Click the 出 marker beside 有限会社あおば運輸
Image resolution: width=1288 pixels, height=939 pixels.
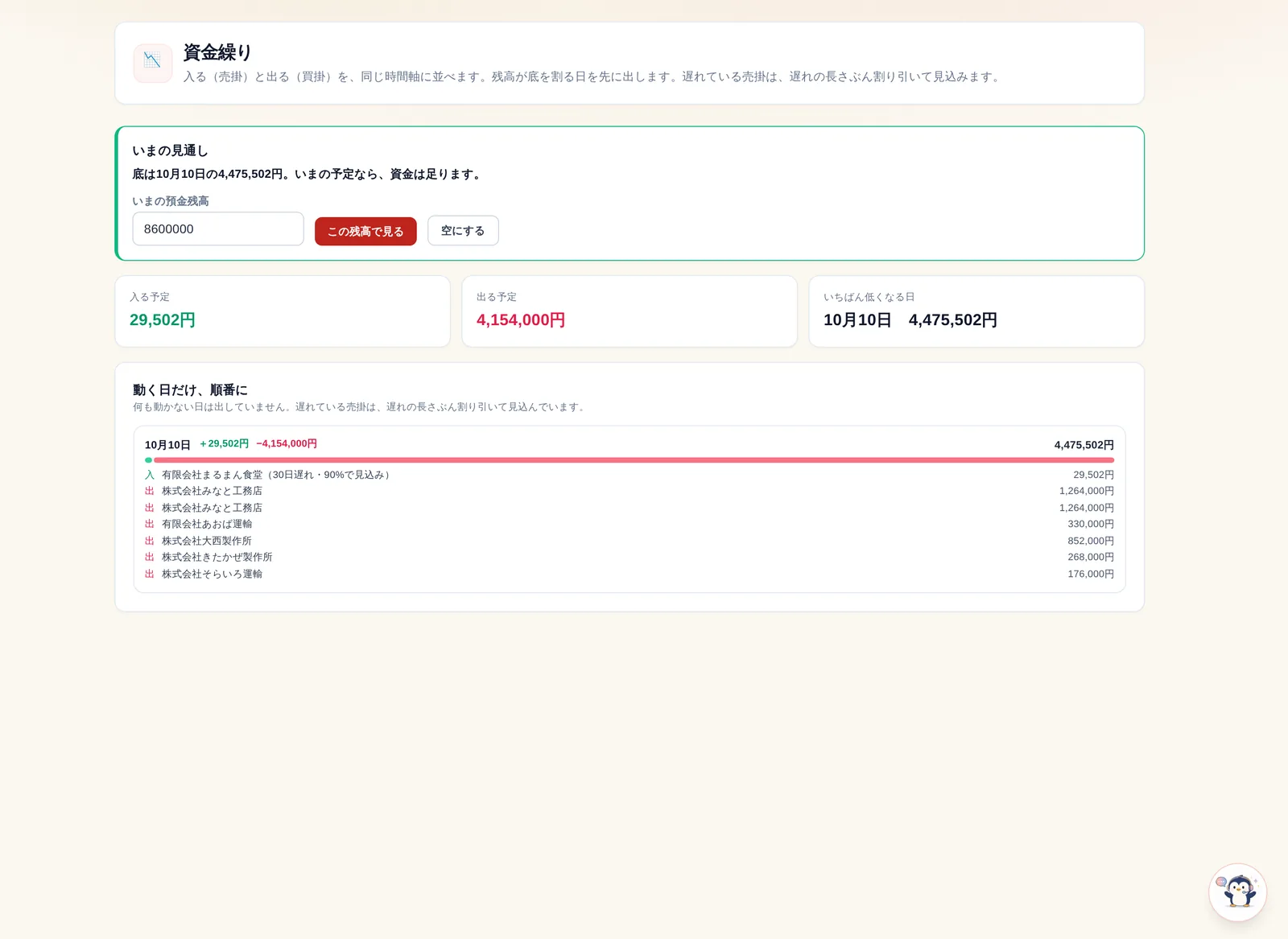coord(150,524)
